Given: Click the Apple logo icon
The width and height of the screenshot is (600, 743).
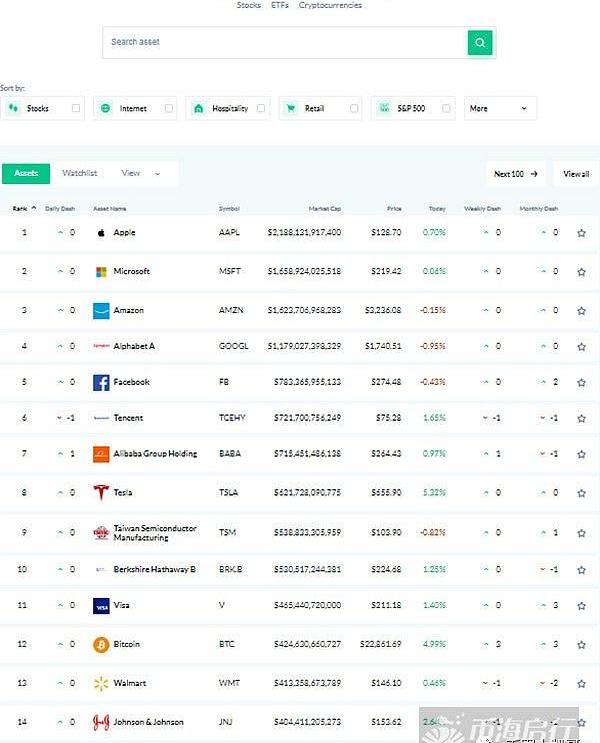Looking at the screenshot, I should click(x=101, y=233).
